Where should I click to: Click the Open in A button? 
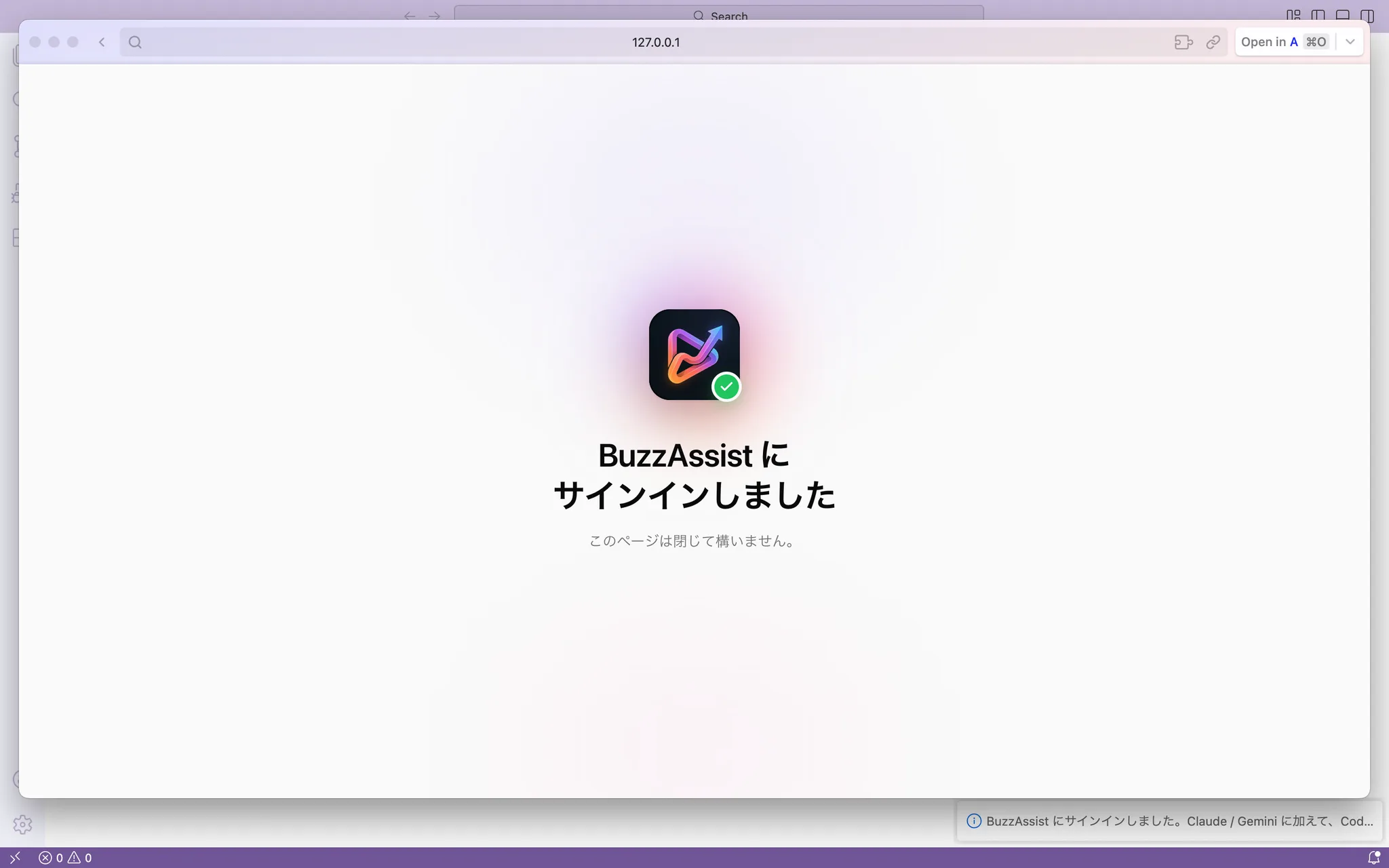tap(1284, 42)
